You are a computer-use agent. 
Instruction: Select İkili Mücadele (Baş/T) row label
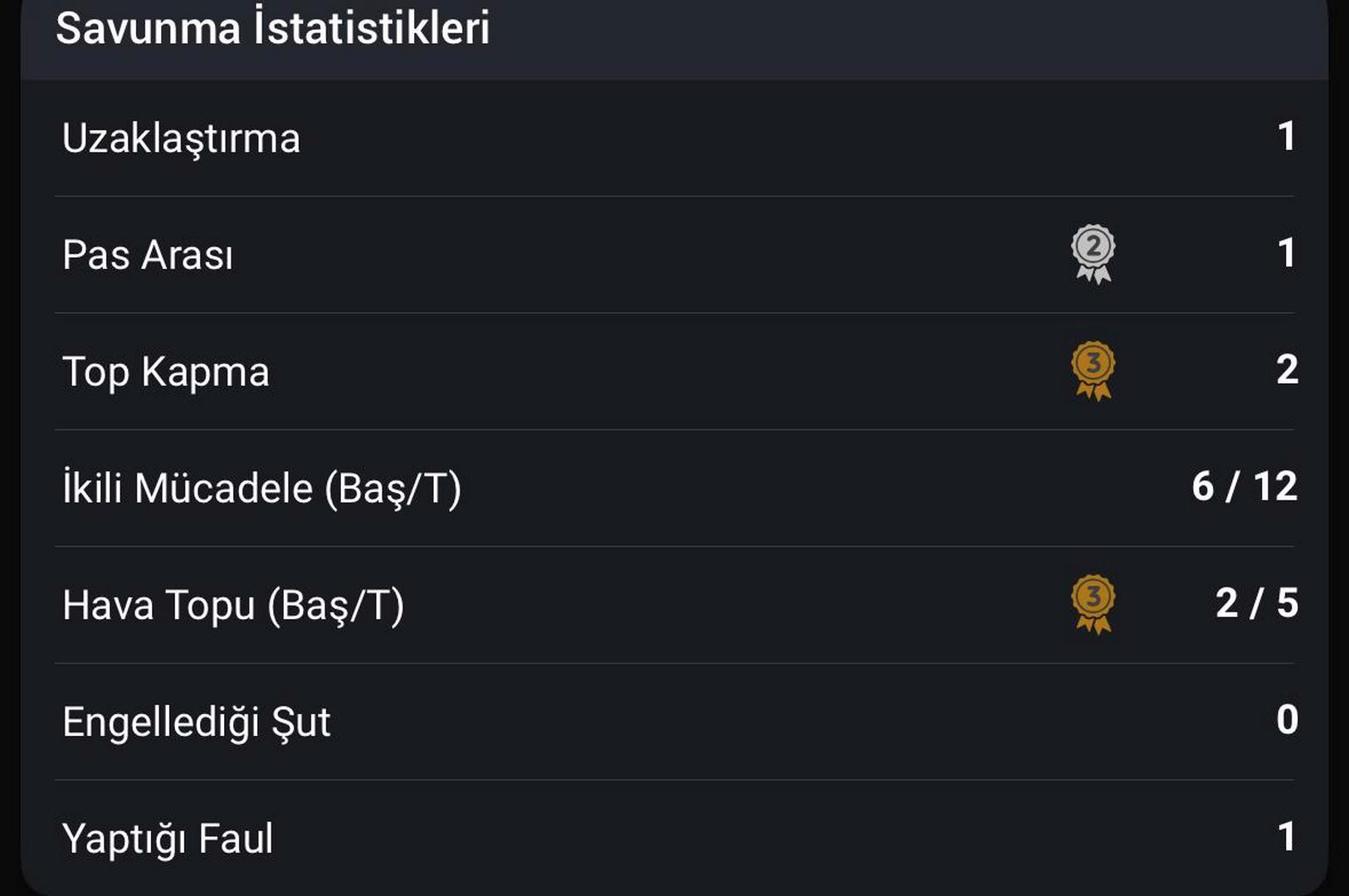point(261,489)
